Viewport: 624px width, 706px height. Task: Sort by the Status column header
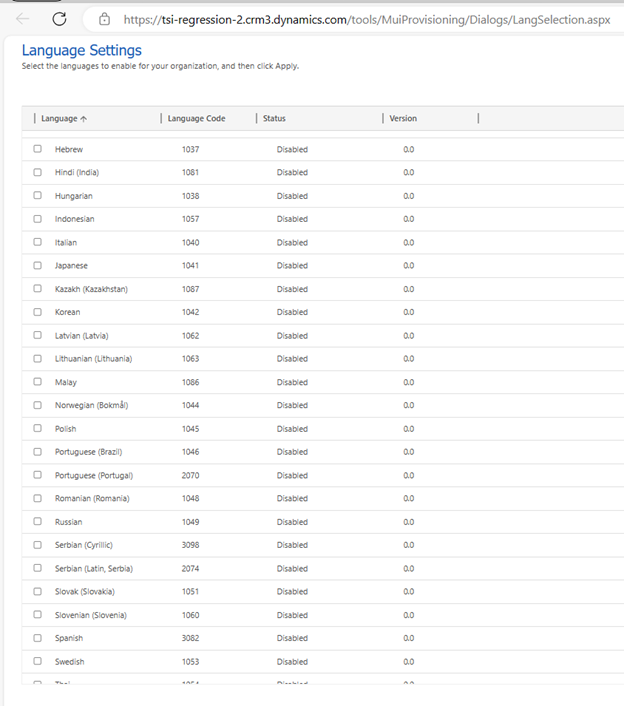[x=274, y=119]
